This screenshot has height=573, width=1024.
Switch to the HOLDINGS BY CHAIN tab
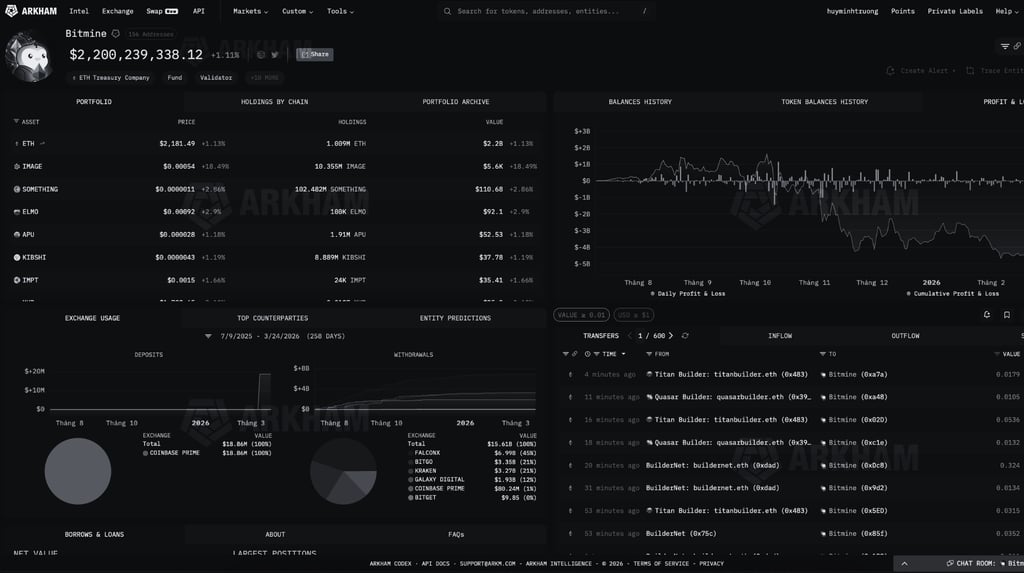point(274,102)
